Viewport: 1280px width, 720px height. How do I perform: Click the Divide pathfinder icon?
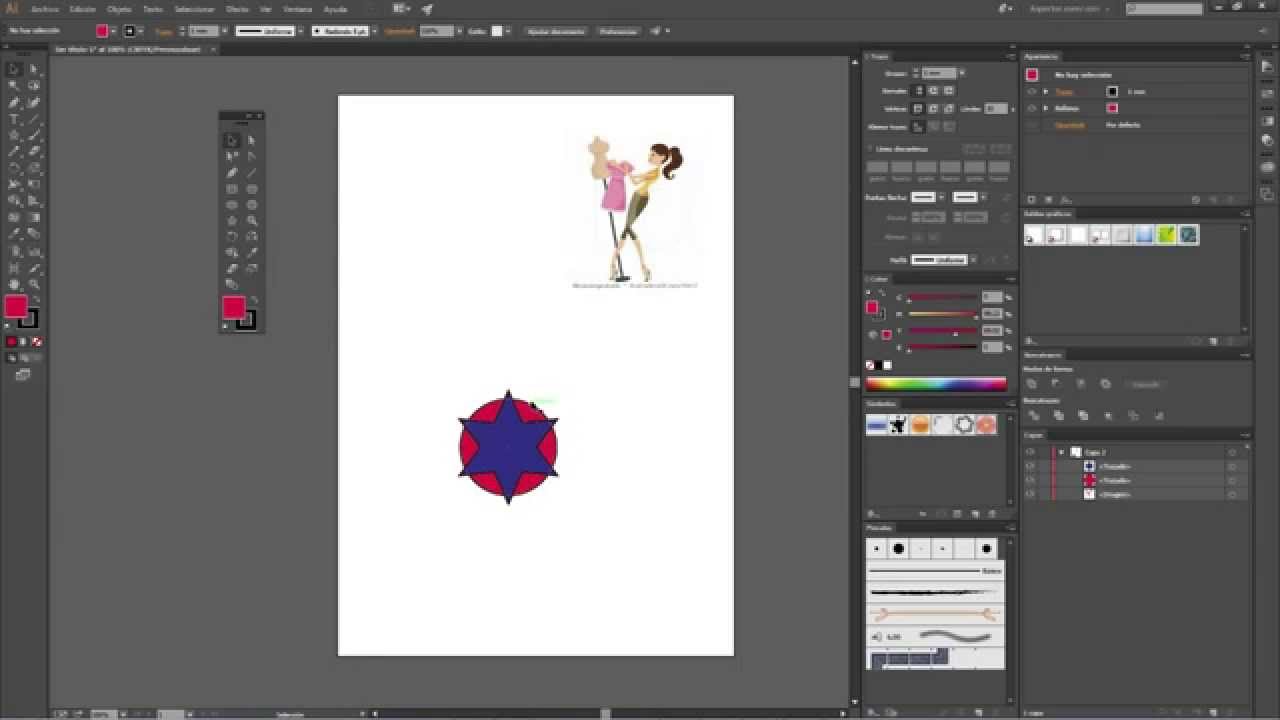point(1032,415)
